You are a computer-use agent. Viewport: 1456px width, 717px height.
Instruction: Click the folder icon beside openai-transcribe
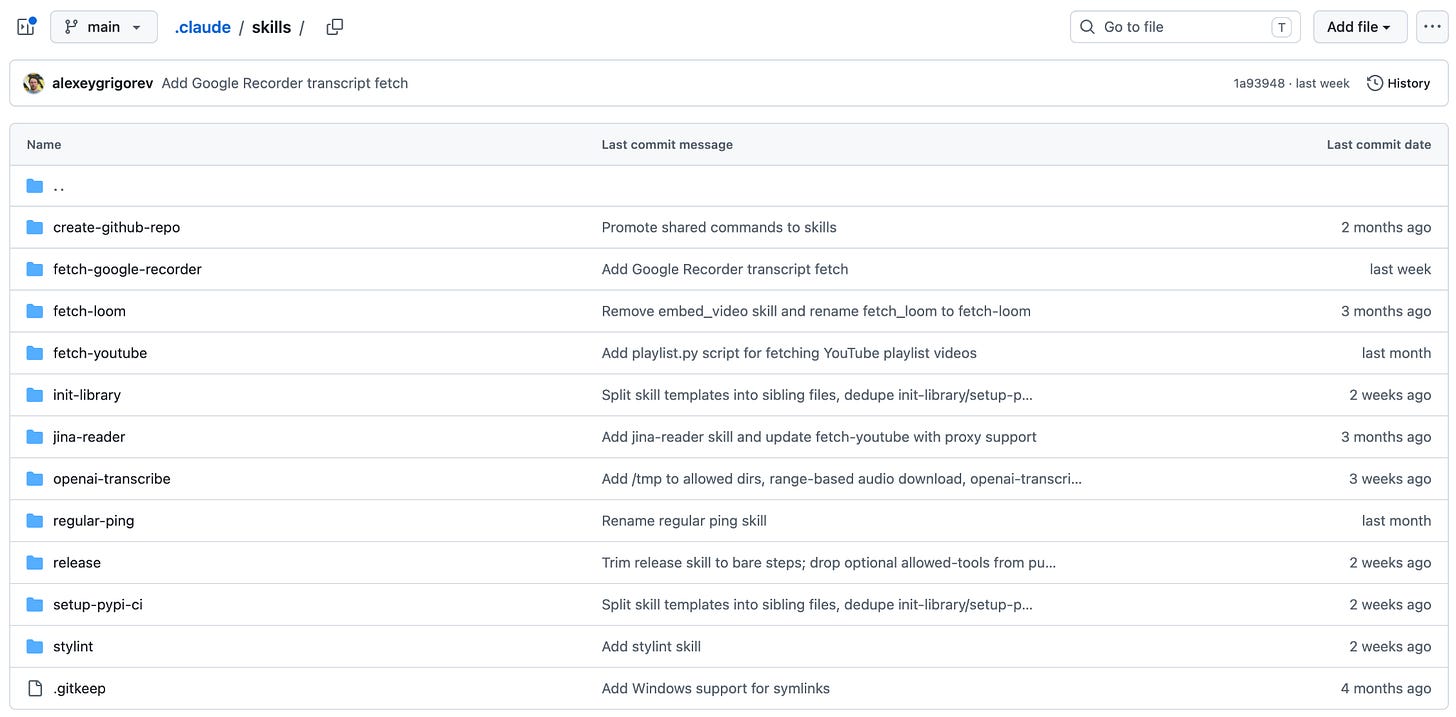35,479
